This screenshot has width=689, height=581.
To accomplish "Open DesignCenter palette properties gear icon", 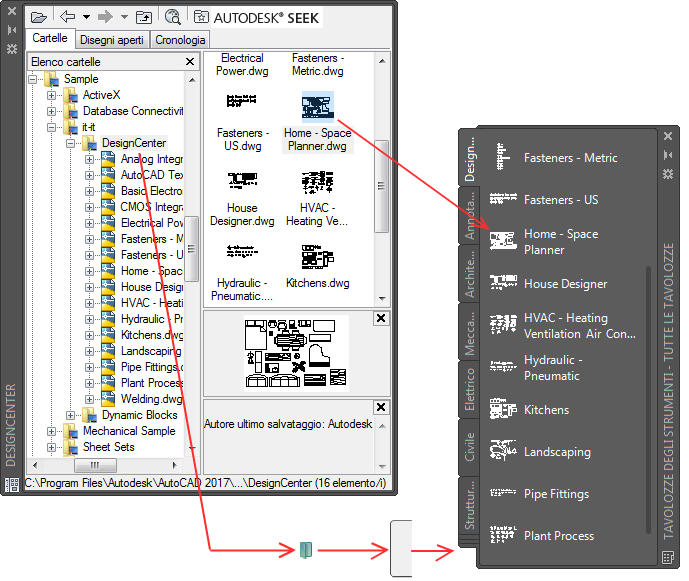I will pos(12,48).
